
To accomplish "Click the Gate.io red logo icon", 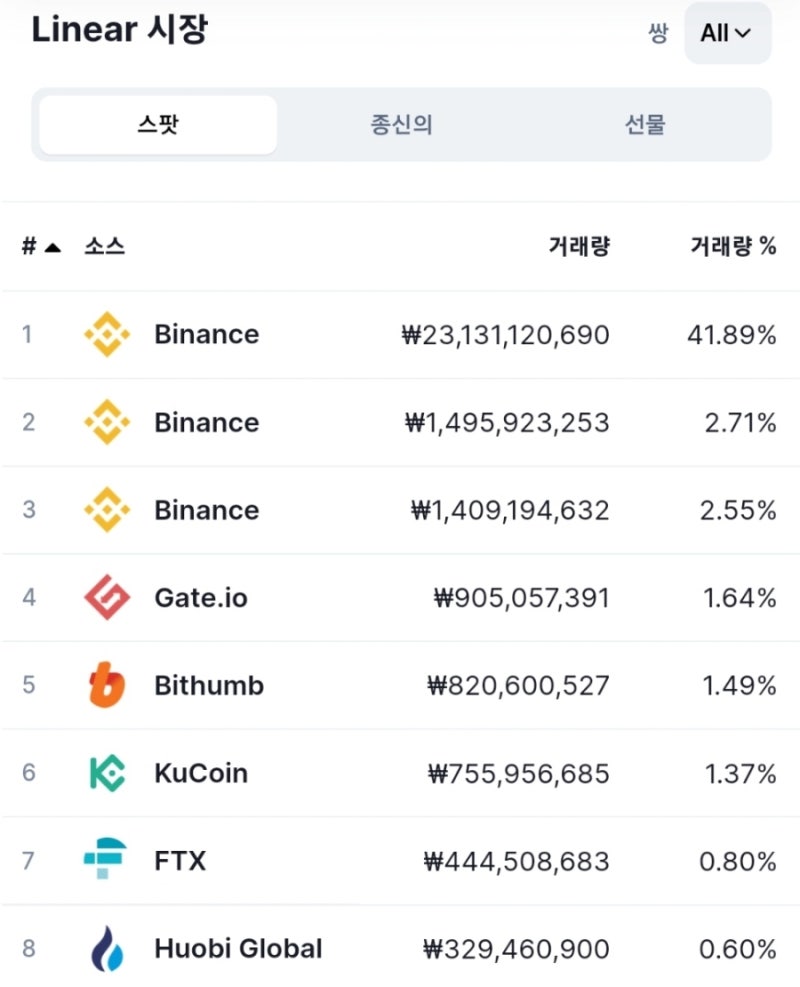I will pyautogui.click(x=107, y=597).
